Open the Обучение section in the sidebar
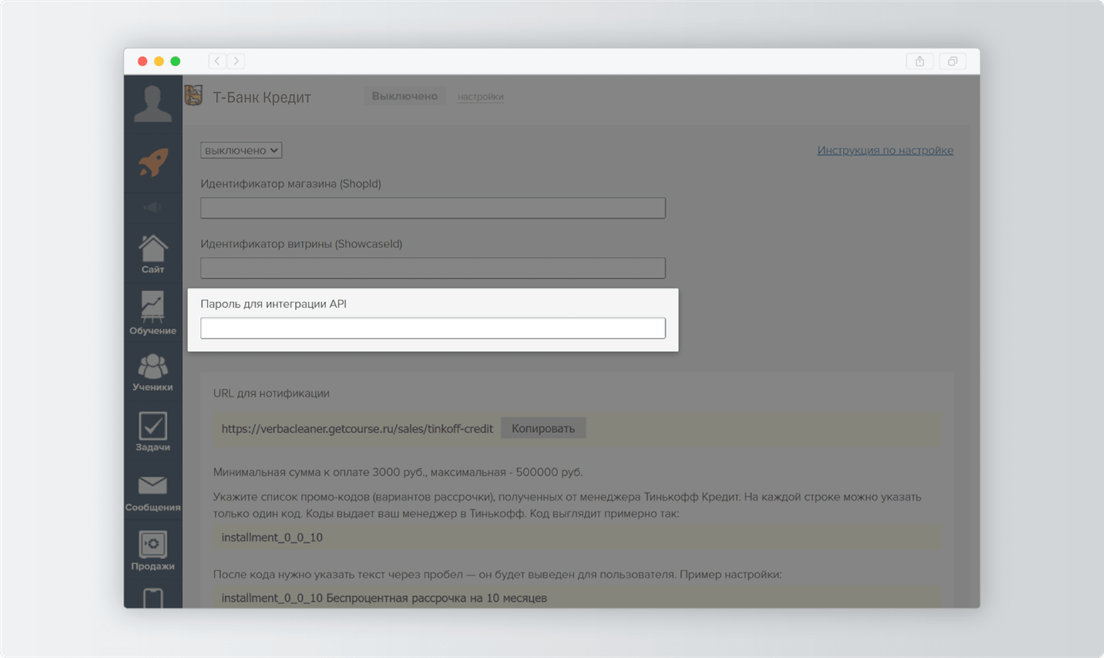 153,313
